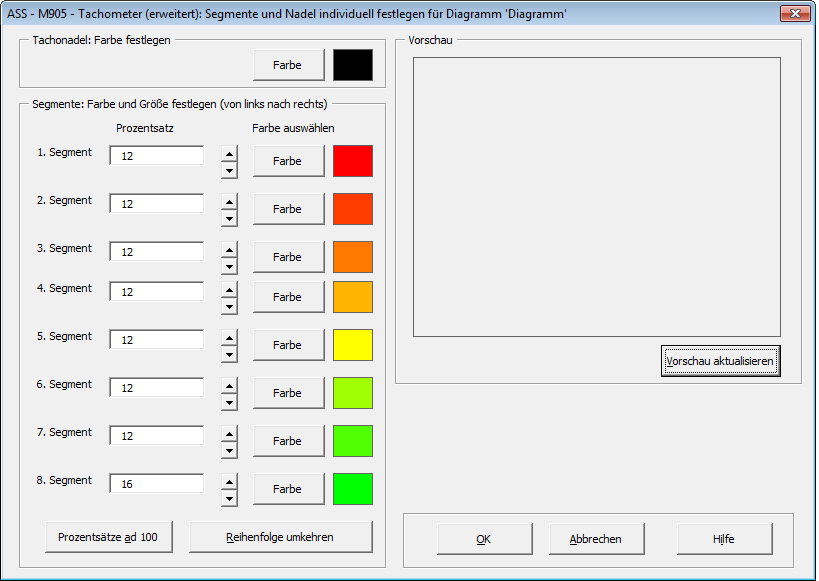This screenshot has height=581, width=819.
Task: Increase 6. Segment value using up spinner
Action: (230, 386)
